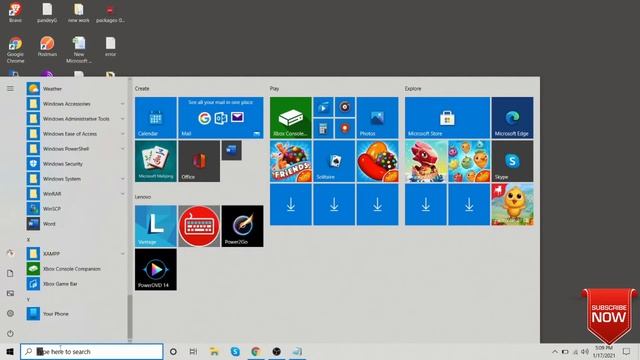Open the Calculator small tile
This screenshot has width=640, height=360.
coord(323,129)
